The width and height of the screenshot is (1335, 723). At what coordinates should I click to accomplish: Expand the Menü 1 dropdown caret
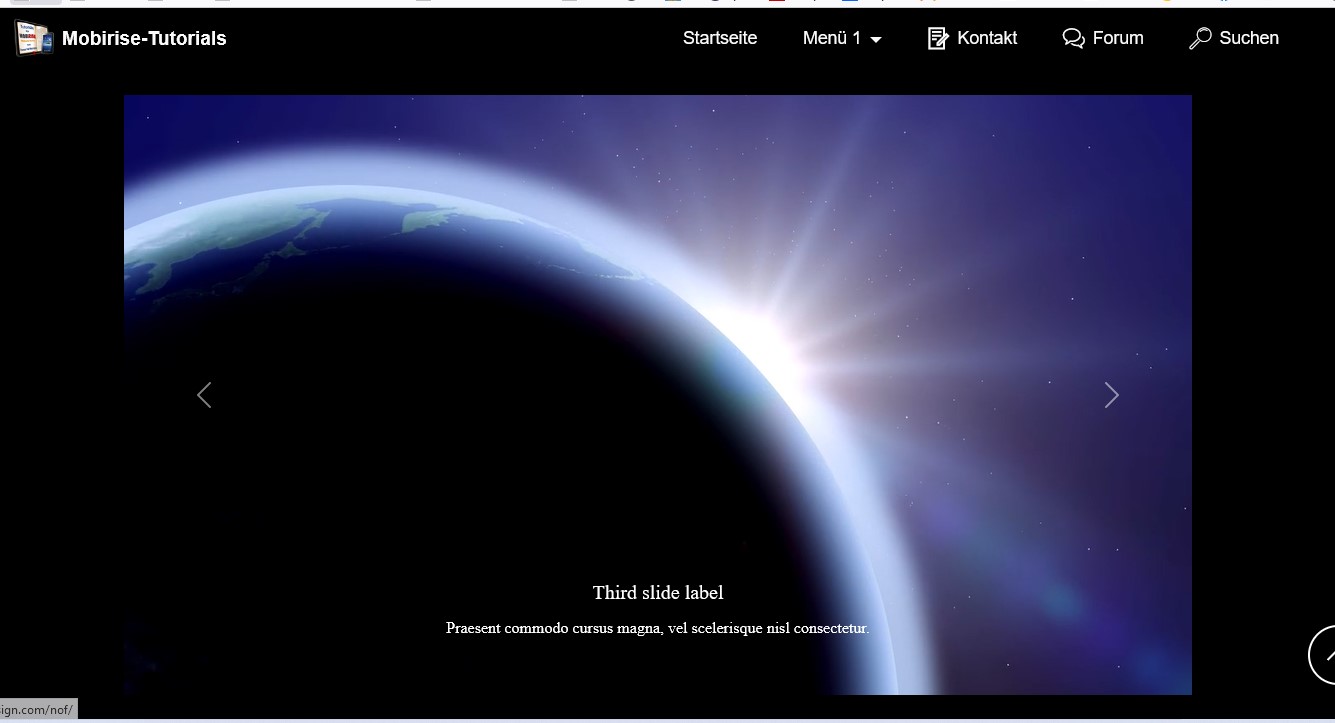tap(877, 40)
